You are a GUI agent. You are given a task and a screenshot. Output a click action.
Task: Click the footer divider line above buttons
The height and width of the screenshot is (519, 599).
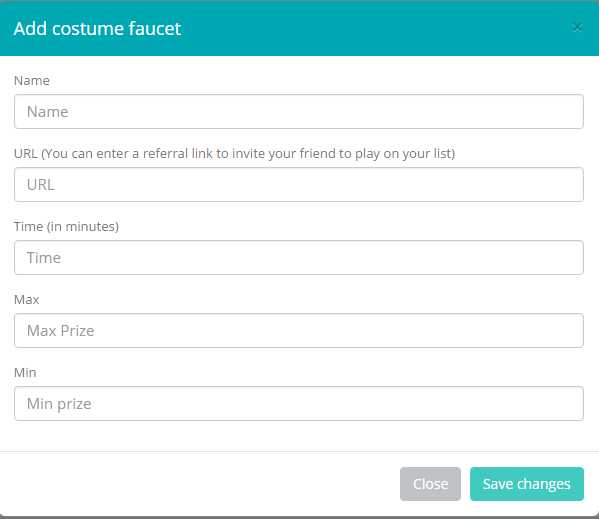pyautogui.click(x=300, y=451)
